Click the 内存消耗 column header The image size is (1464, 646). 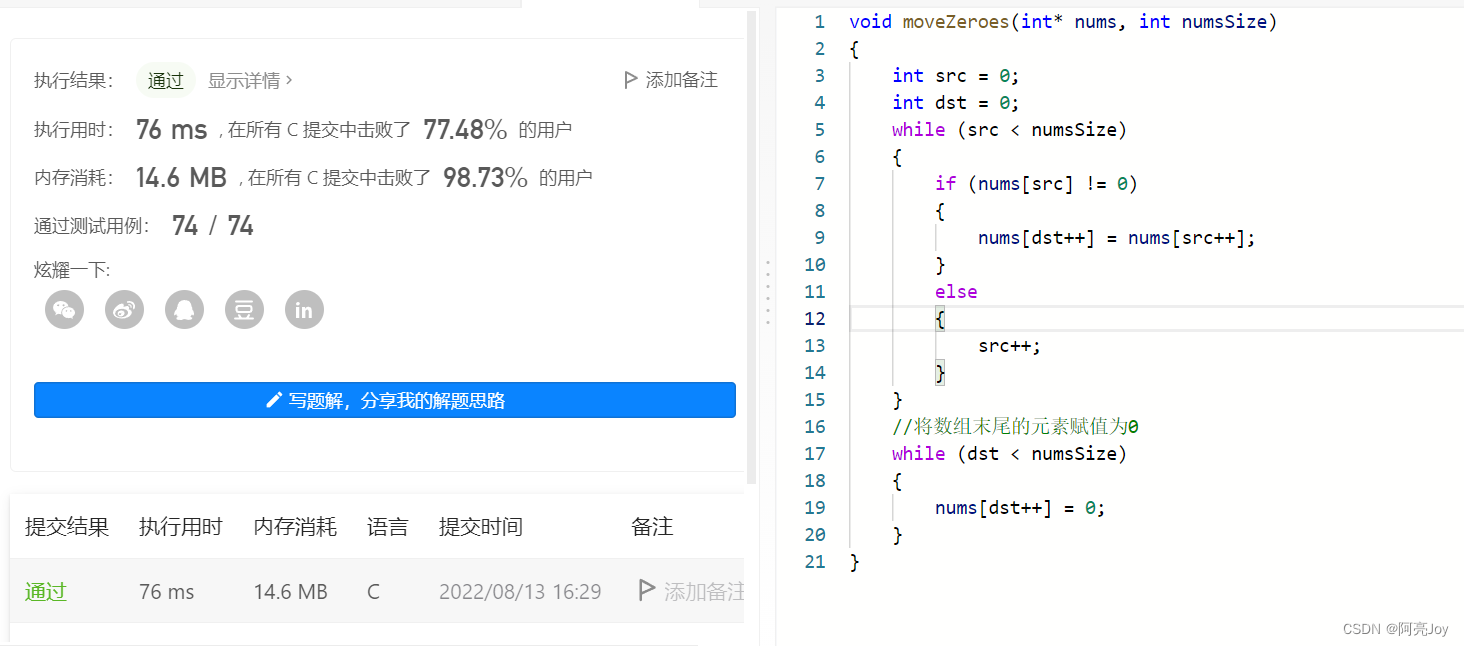point(295,527)
